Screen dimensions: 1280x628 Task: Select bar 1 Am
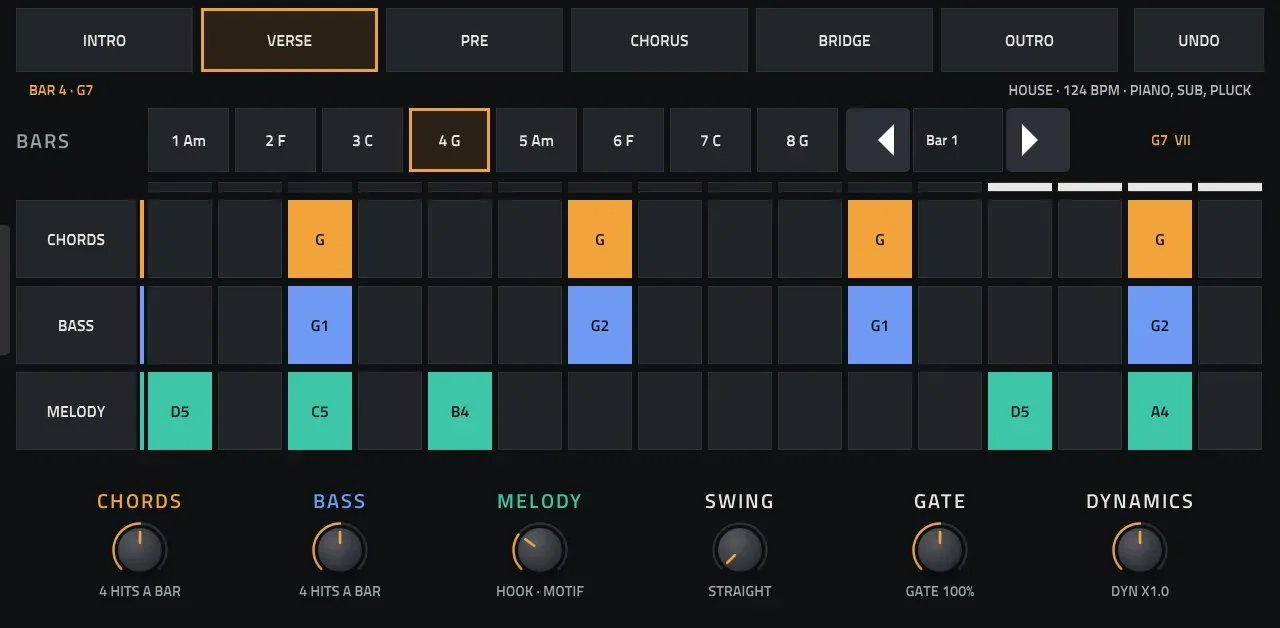click(188, 140)
